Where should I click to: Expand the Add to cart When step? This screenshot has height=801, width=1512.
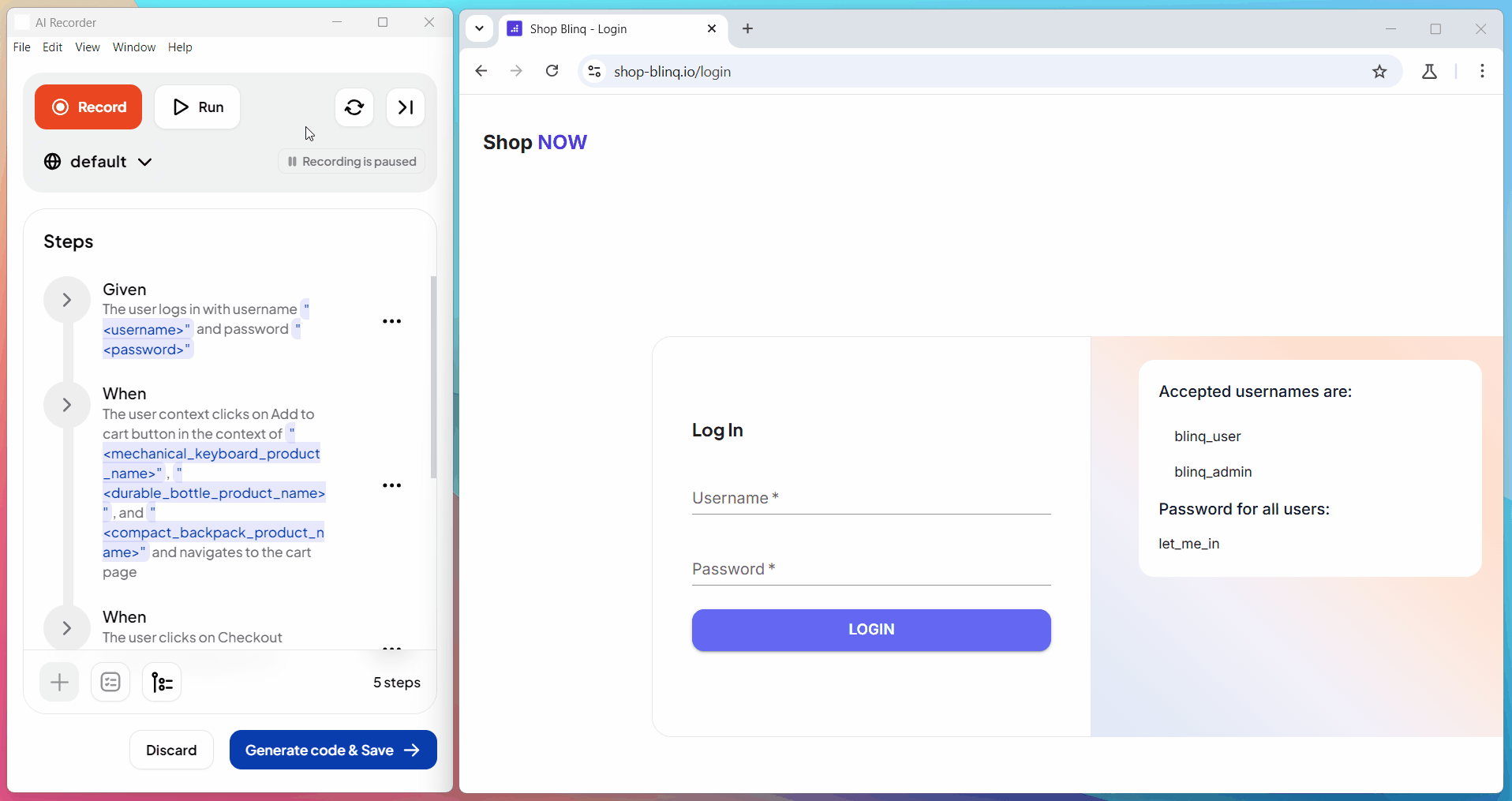pyautogui.click(x=67, y=405)
